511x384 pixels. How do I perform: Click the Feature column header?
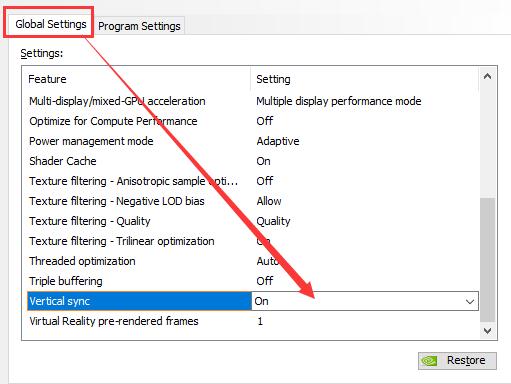pos(136,79)
